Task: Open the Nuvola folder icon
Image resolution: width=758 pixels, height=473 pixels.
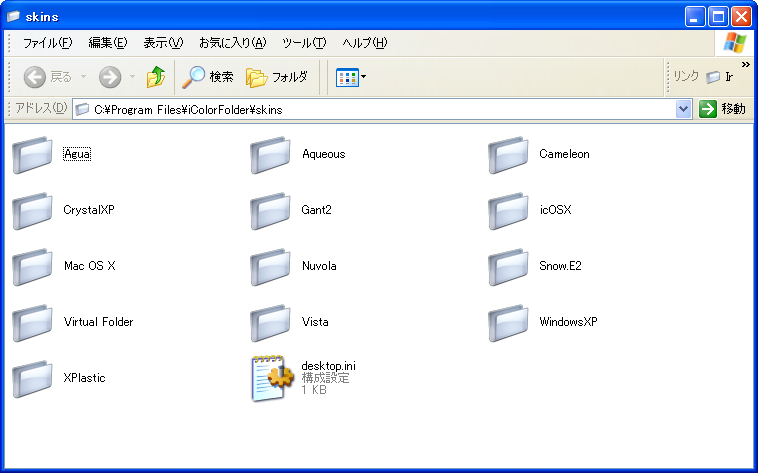Action: [270, 267]
